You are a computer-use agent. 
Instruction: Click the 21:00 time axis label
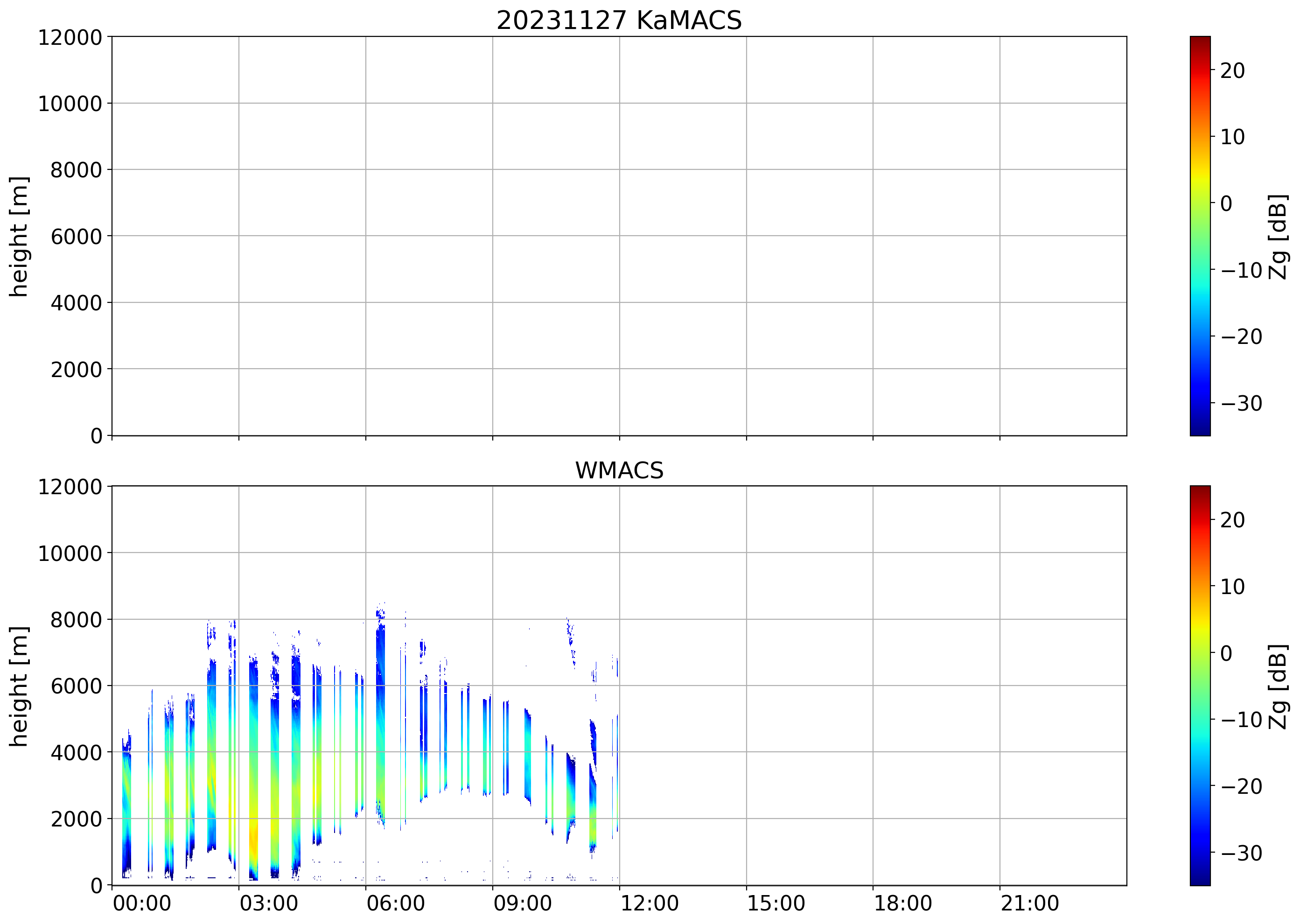tap(1030, 903)
